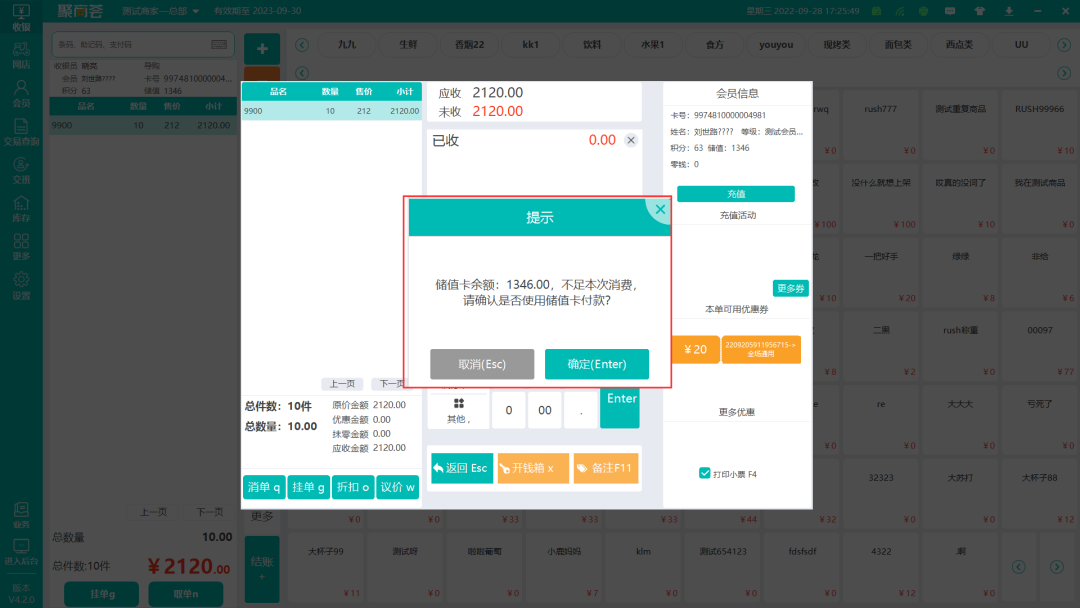Open the 库存 inventory icon

pos(21,209)
